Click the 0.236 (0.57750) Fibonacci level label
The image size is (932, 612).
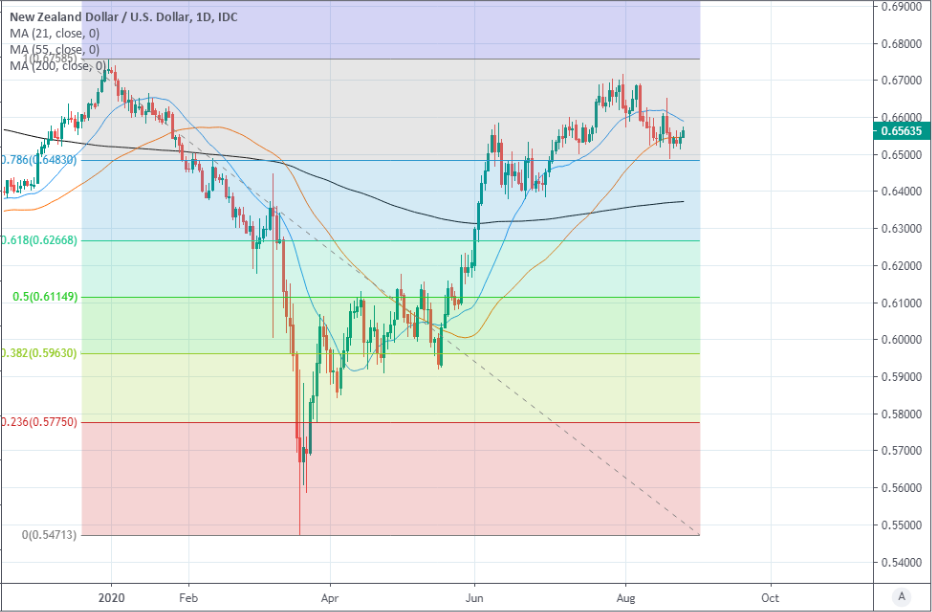coord(40,422)
